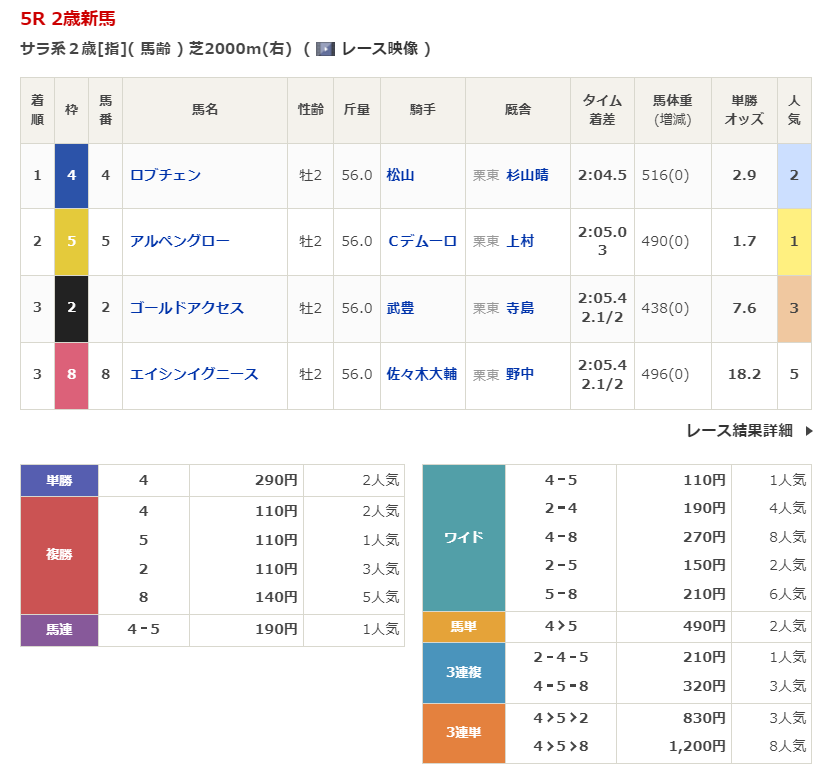Click the 単勝 payout label
The image size is (825, 774).
point(59,480)
